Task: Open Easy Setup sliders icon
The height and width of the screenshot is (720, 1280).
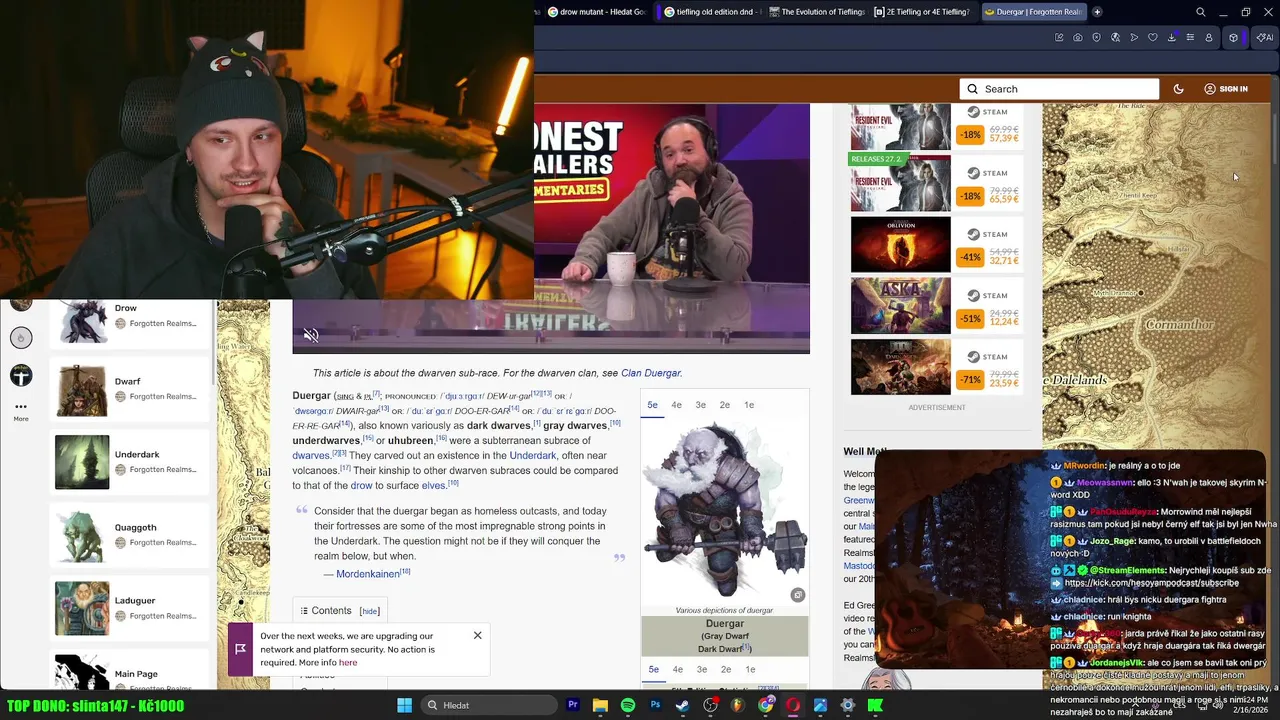Action: [1189, 38]
